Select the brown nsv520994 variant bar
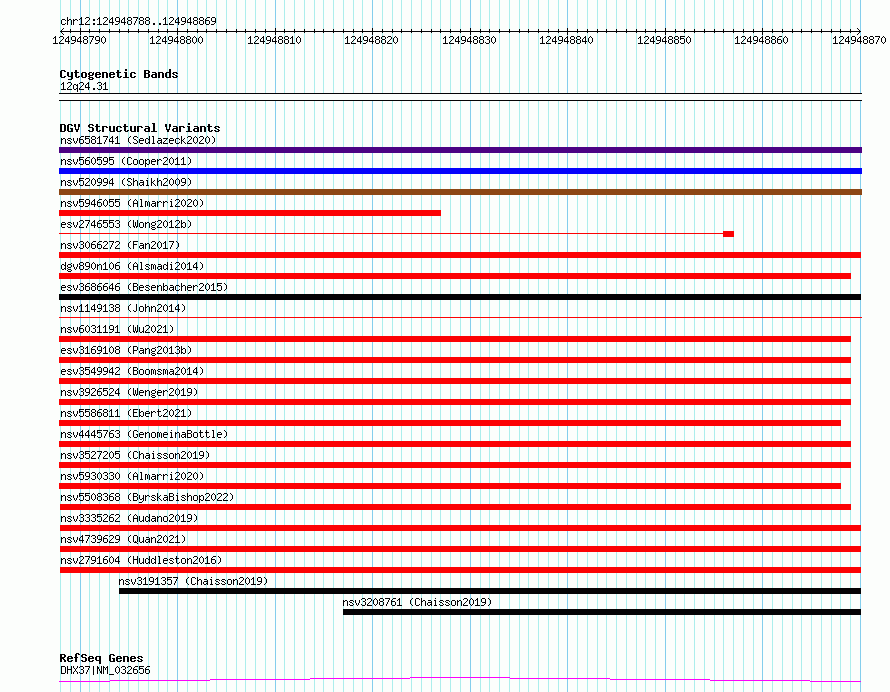Screen dimensions: 890x692 click(x=460, y=192)
